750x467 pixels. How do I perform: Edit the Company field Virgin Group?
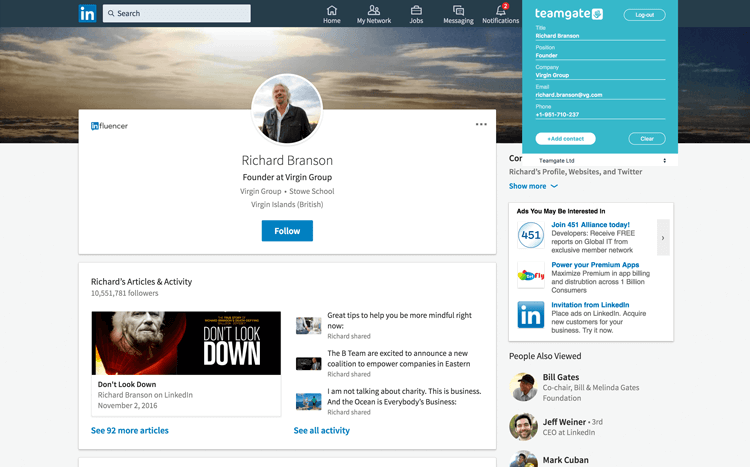[x=600, y=75]
